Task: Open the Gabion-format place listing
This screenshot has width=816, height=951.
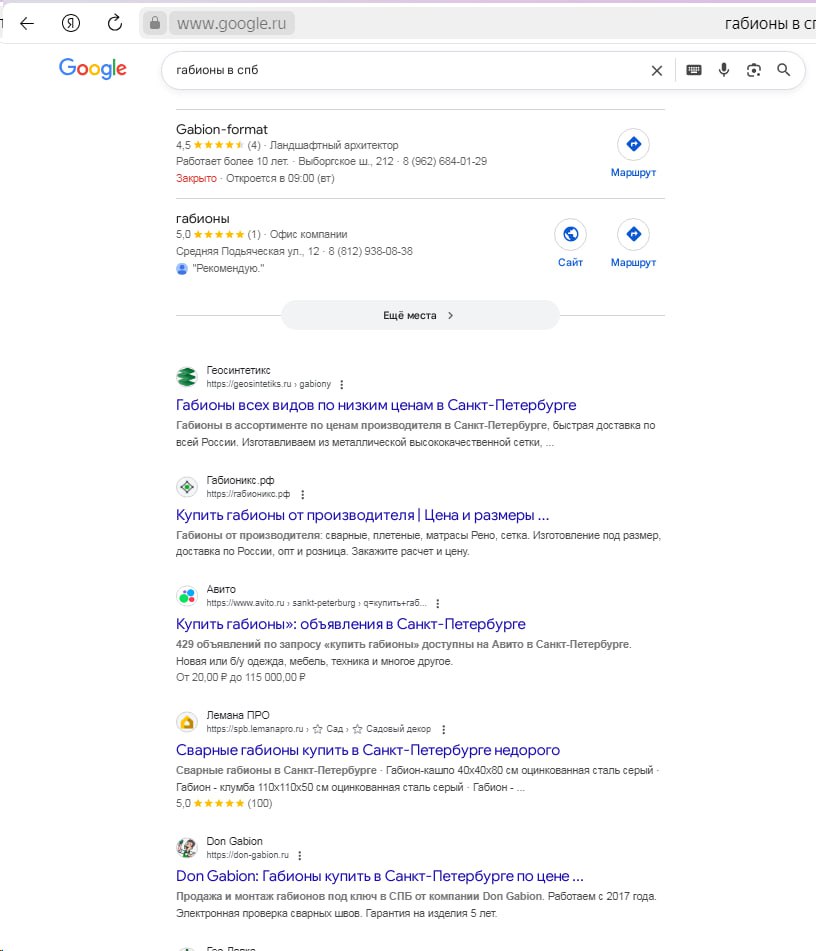Action: tap(222, 129)
